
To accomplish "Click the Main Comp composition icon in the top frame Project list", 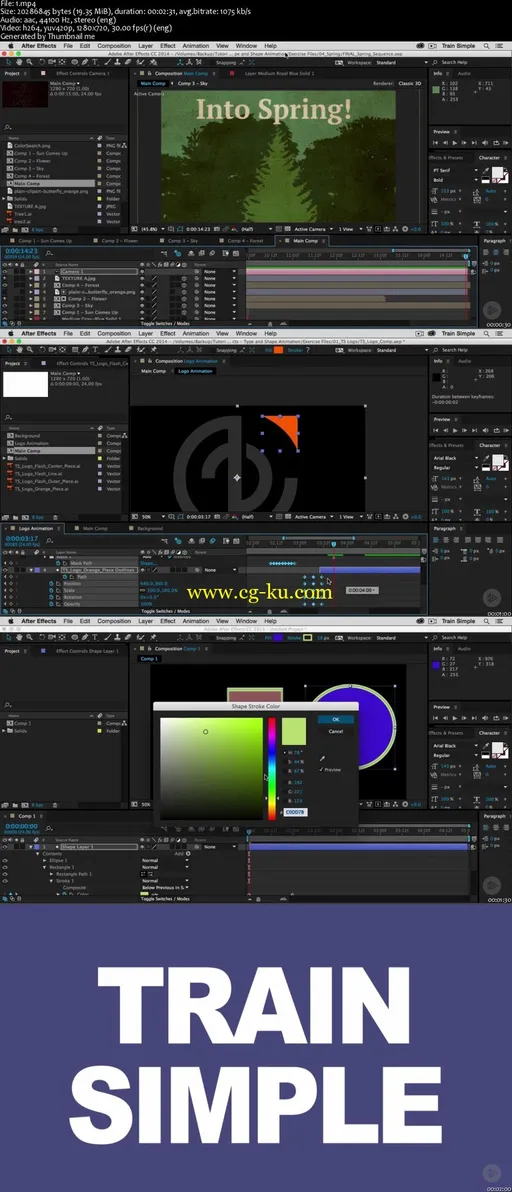I will pyautogui.click(x=10, y=183).
